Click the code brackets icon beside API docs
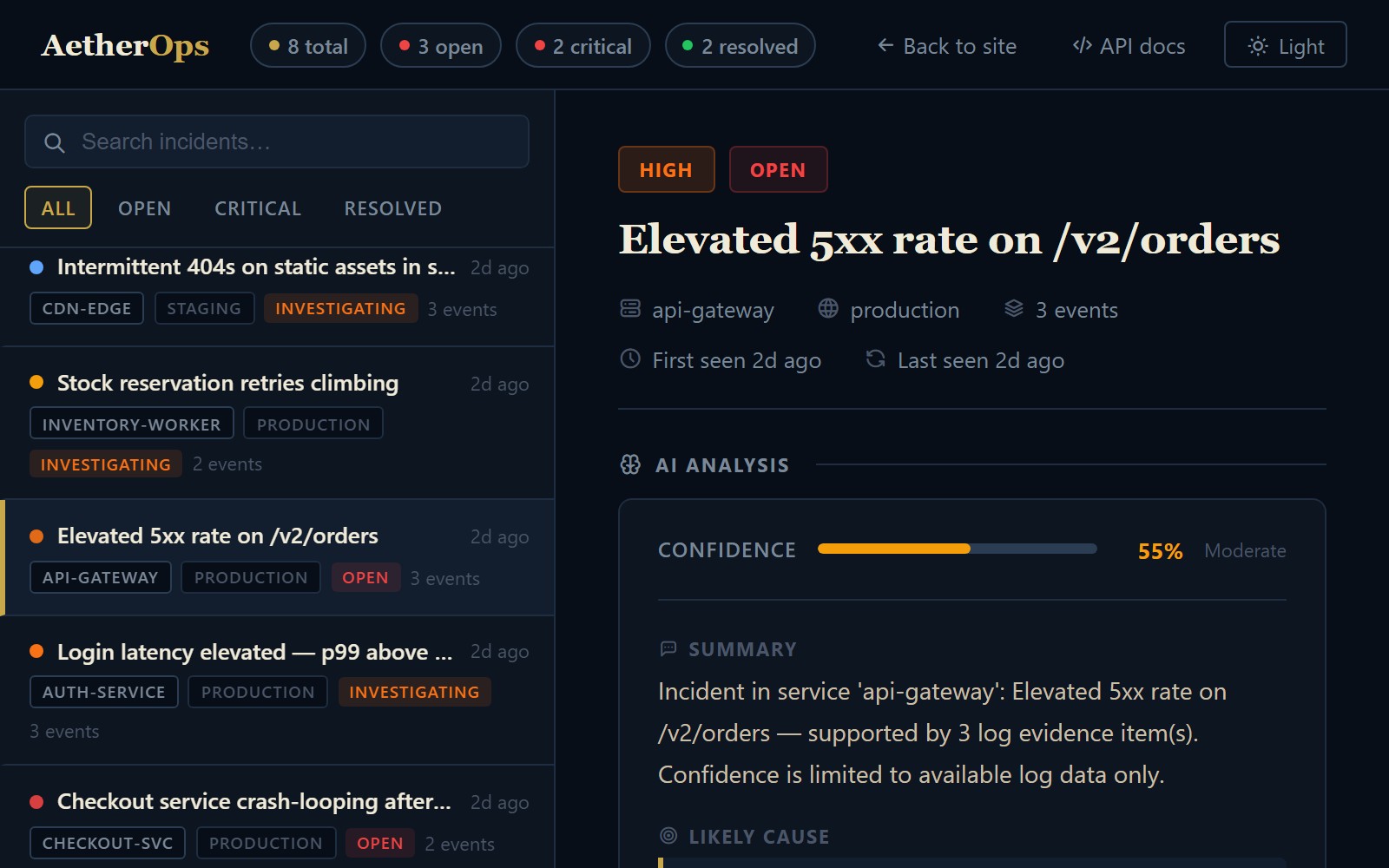The height and width of the screenshot is (868, 1389). [1082, 45]
